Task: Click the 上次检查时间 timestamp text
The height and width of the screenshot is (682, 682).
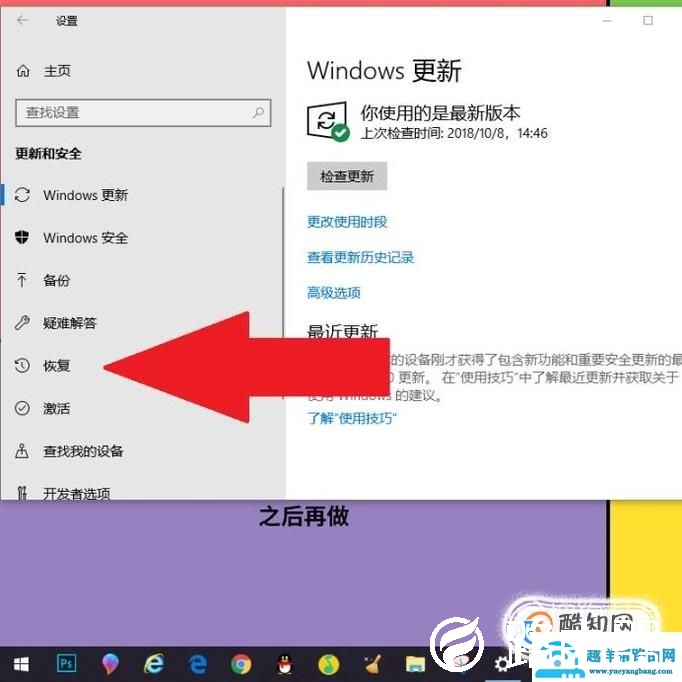Action: 454,133
